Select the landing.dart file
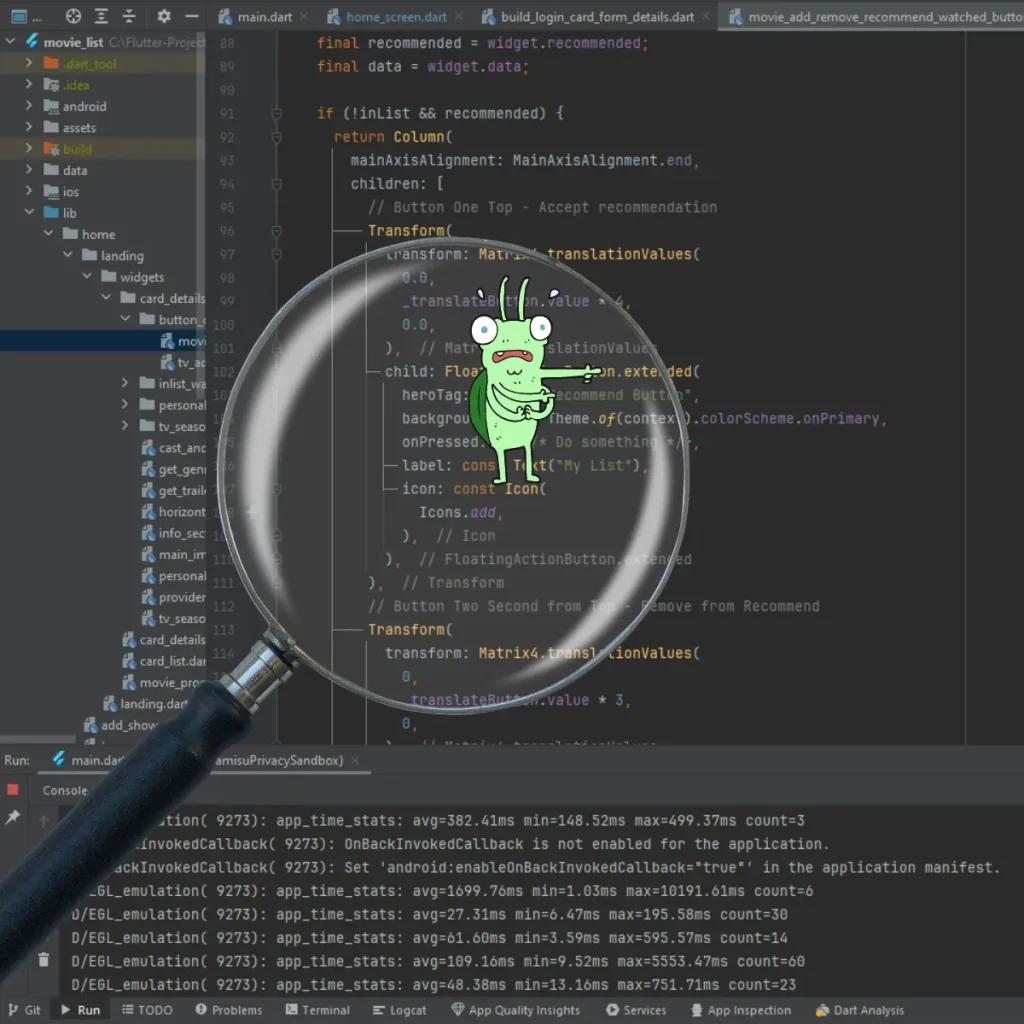This screenshot has width=1024, height=1024. point(145,703)
